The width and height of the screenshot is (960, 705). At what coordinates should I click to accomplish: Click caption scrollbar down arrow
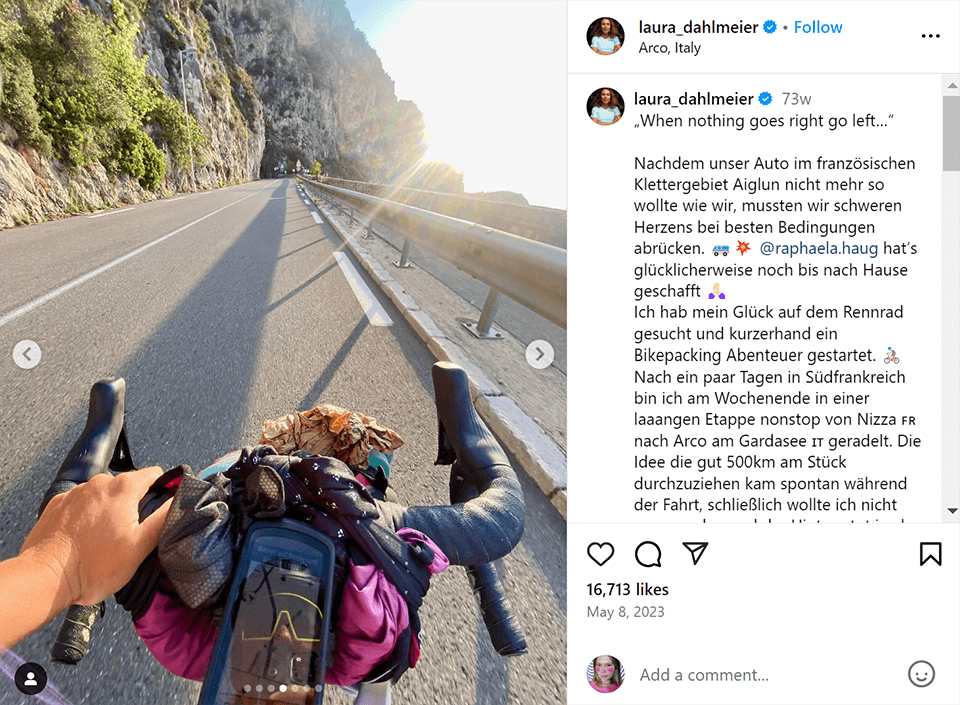pos(952,510)
